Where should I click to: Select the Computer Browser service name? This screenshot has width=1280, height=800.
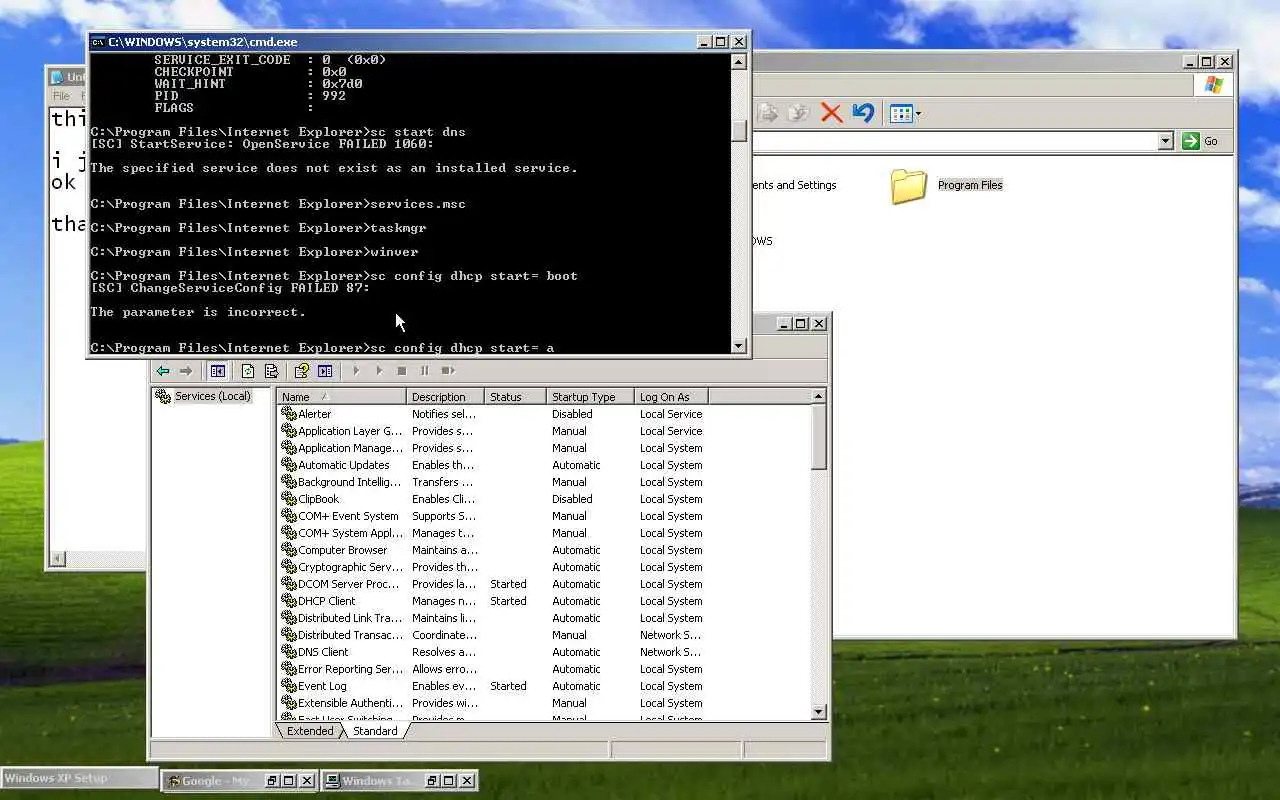click(x=342, y=550)
